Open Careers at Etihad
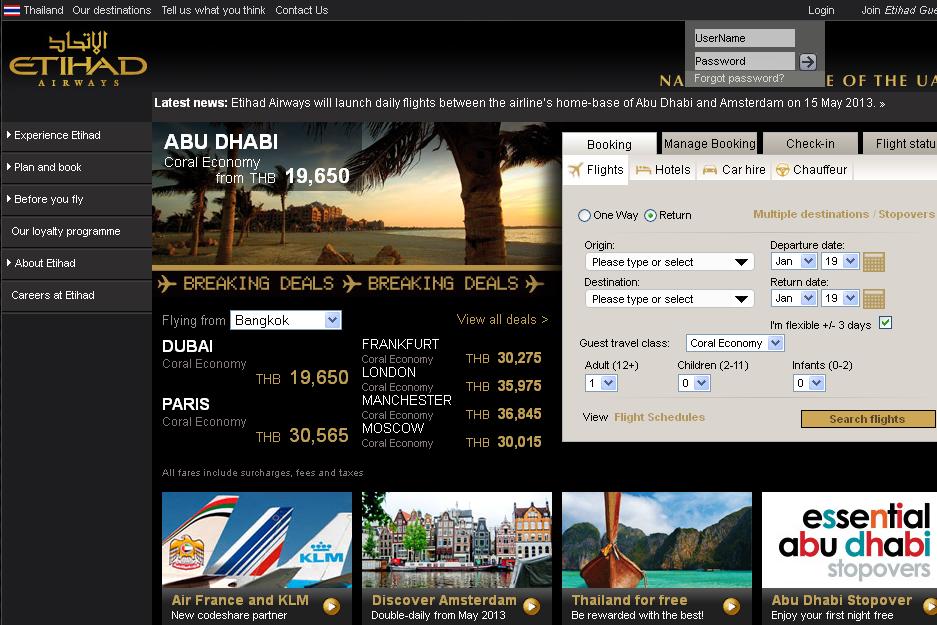937x625 pixels. [x=76, y=295]
